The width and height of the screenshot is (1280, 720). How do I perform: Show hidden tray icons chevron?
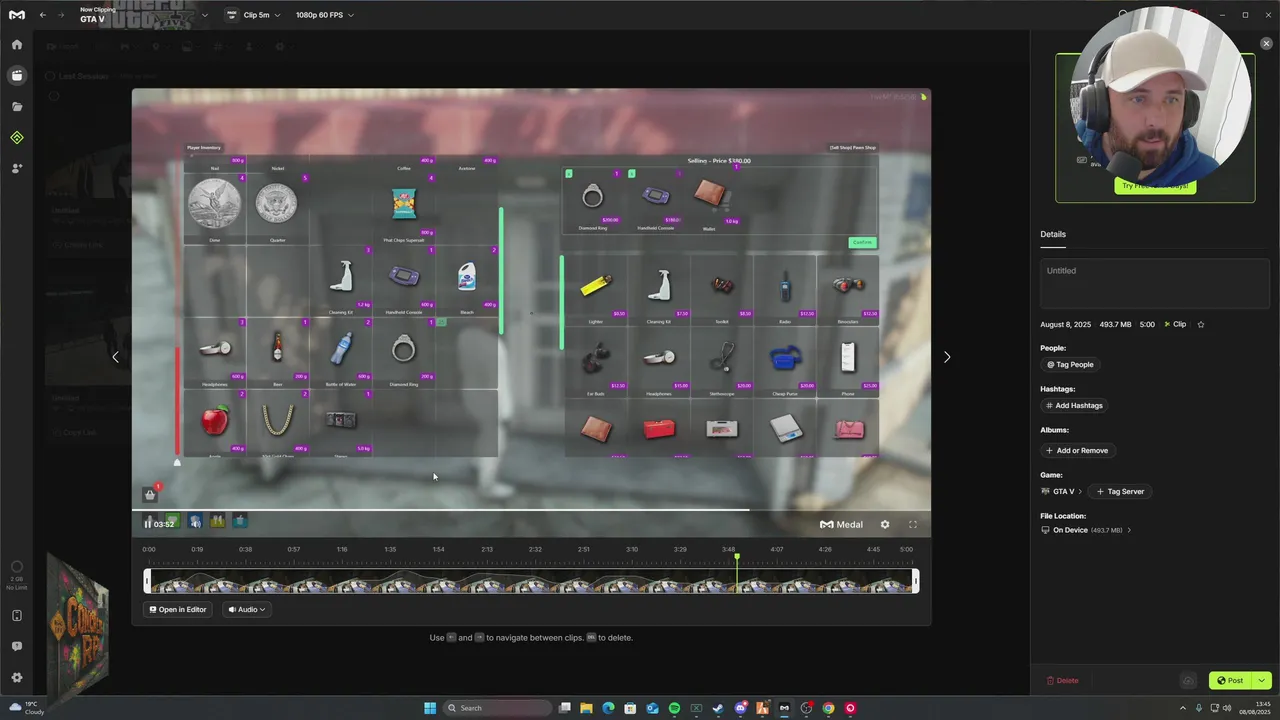click(1182, 708)
